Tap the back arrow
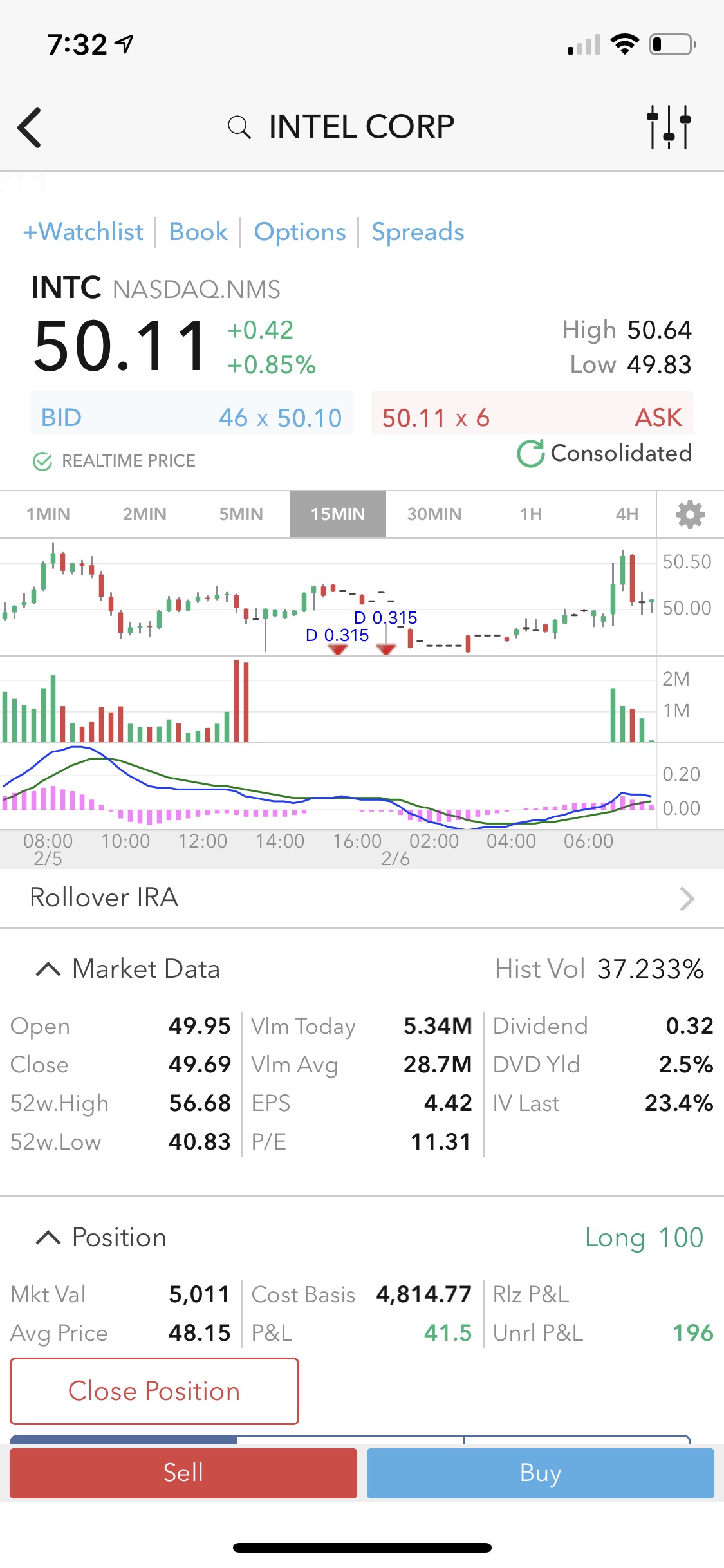This screenshot has width=724, height=1568. tap(30, 127)
